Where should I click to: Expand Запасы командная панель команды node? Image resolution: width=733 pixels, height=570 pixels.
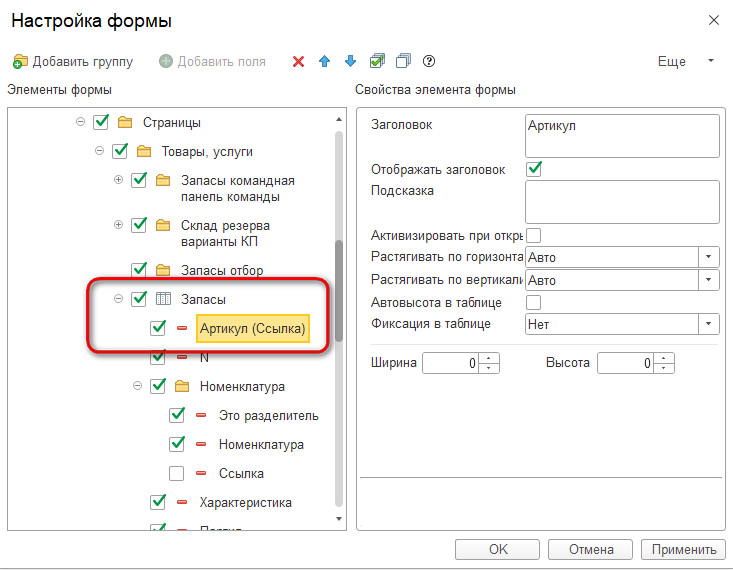coord(118,180)
